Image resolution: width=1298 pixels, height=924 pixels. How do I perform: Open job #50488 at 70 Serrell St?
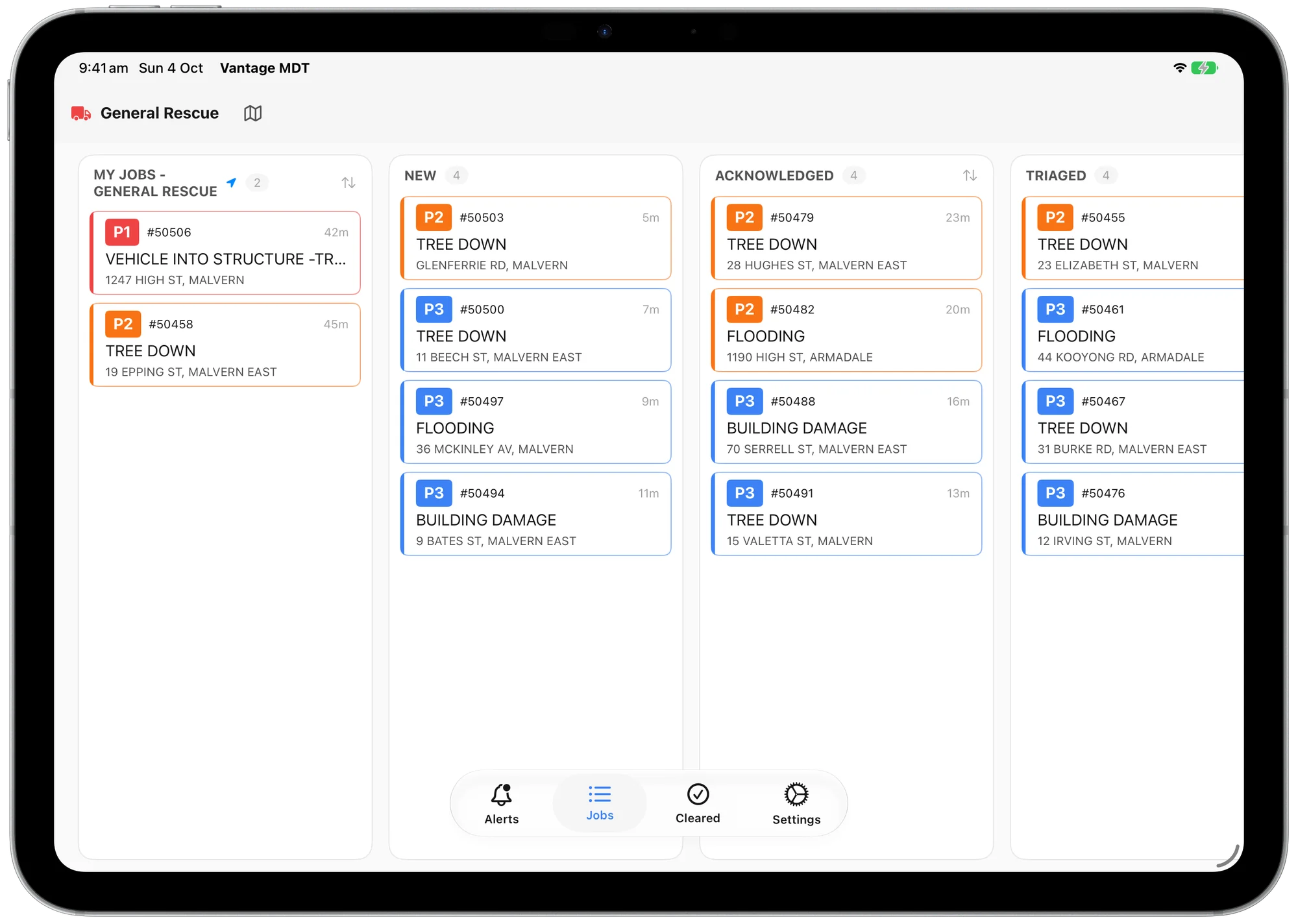[846, 422]
